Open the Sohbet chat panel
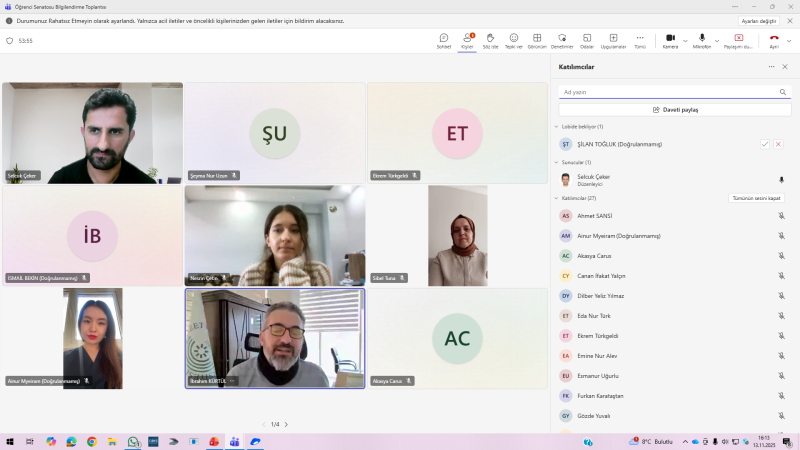Viewport: 800px width, 450px height. click(x=443, y=40)
